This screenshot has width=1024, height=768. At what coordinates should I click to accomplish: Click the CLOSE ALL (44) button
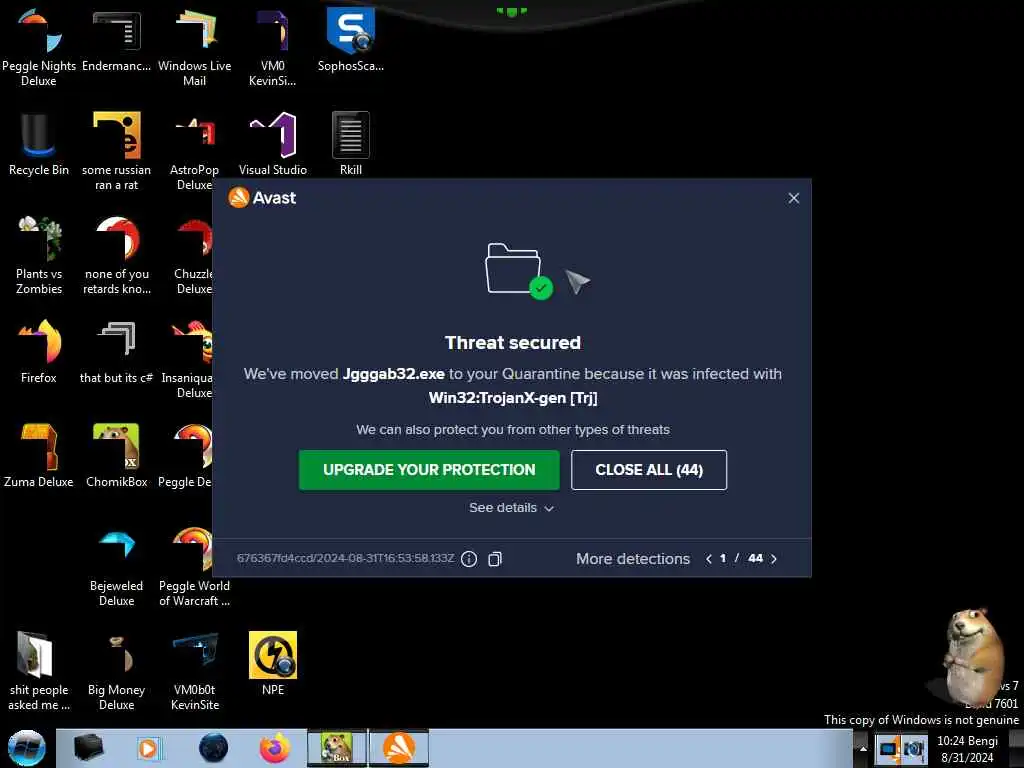click(648, 470)
